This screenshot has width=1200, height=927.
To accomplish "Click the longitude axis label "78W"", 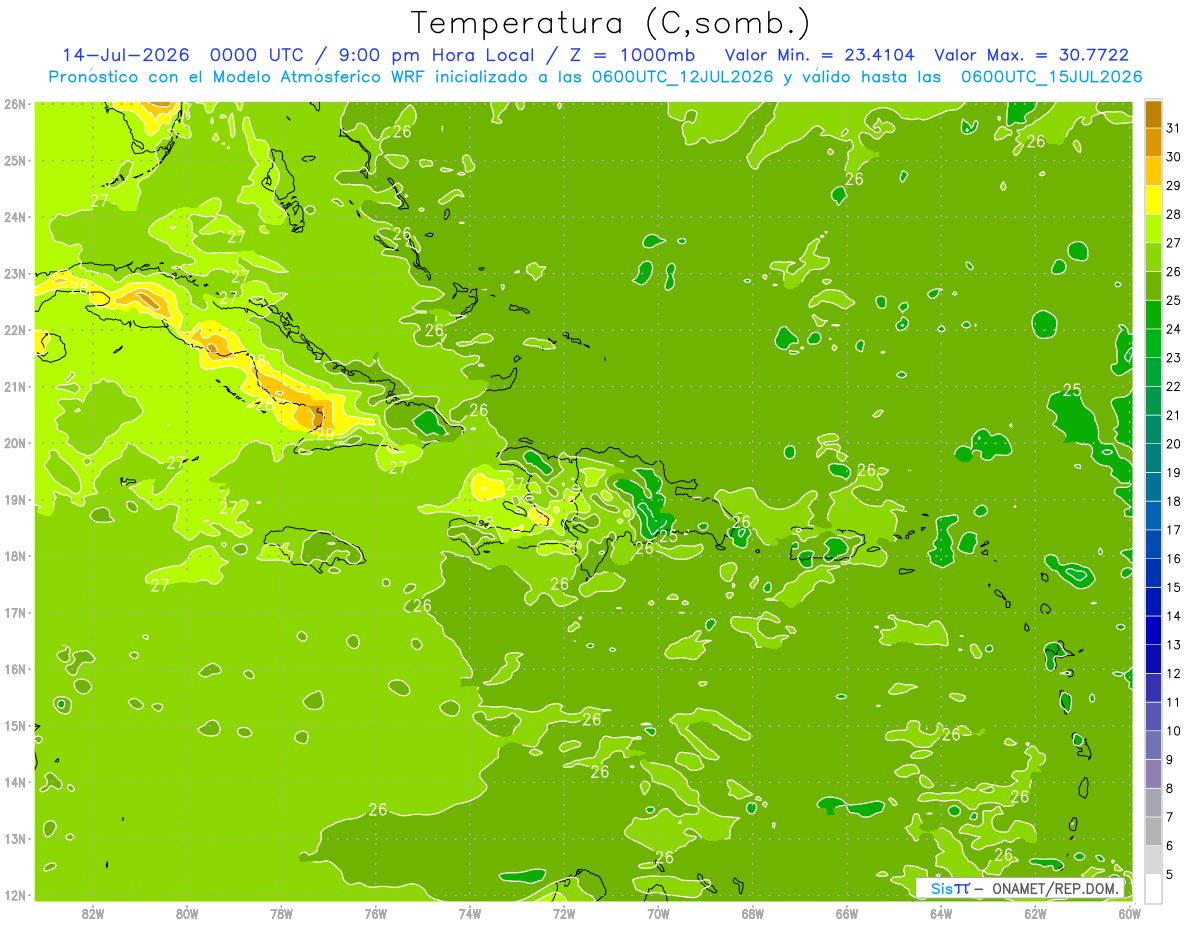I will click(281, 913).
